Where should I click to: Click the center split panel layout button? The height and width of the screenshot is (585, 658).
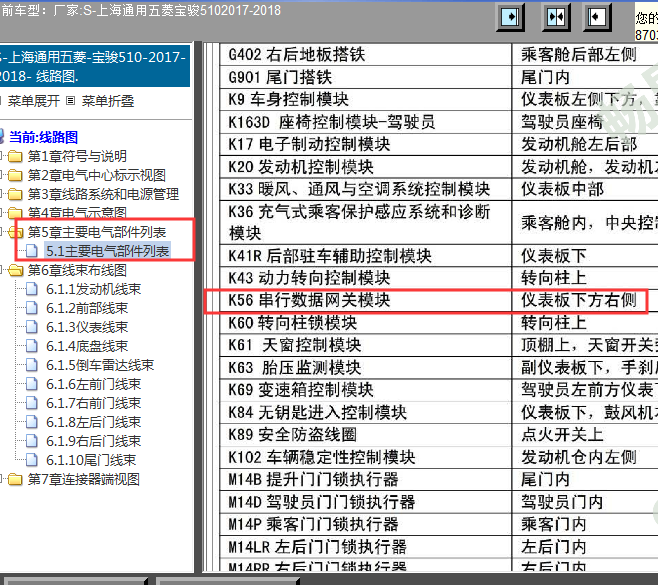556,17
